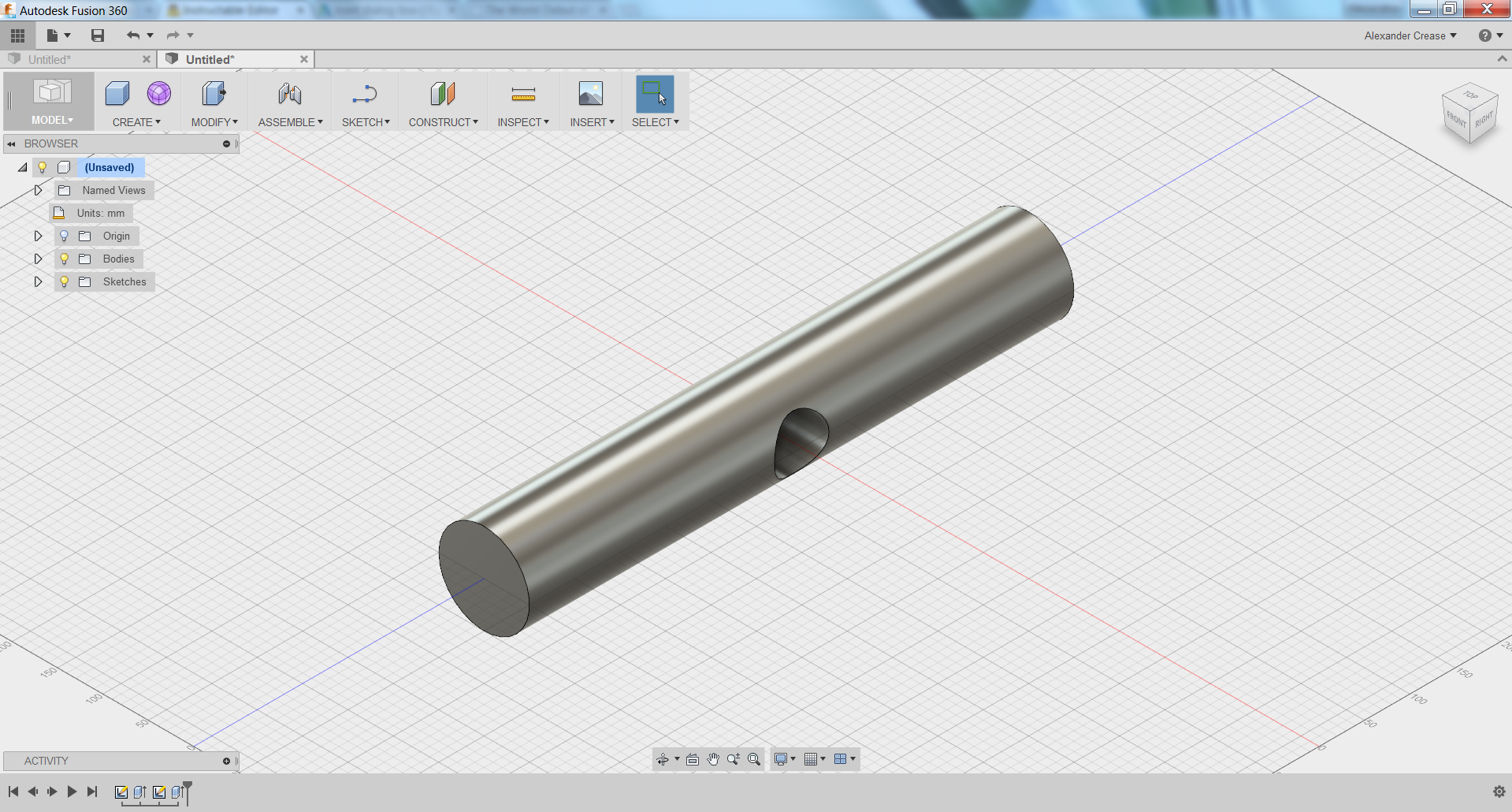Screen dimensions: 1512x812
Task: Toggle visibility bulb of Unsaved component
Action: [43, 167]
